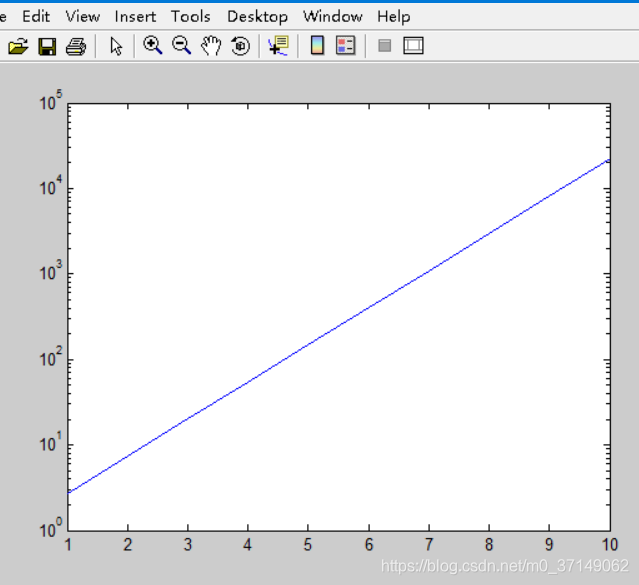Activate the Zoom In magnifier tool
Image resolution: width=639 pixels, height=585 pixels.
tap(152, 45)
